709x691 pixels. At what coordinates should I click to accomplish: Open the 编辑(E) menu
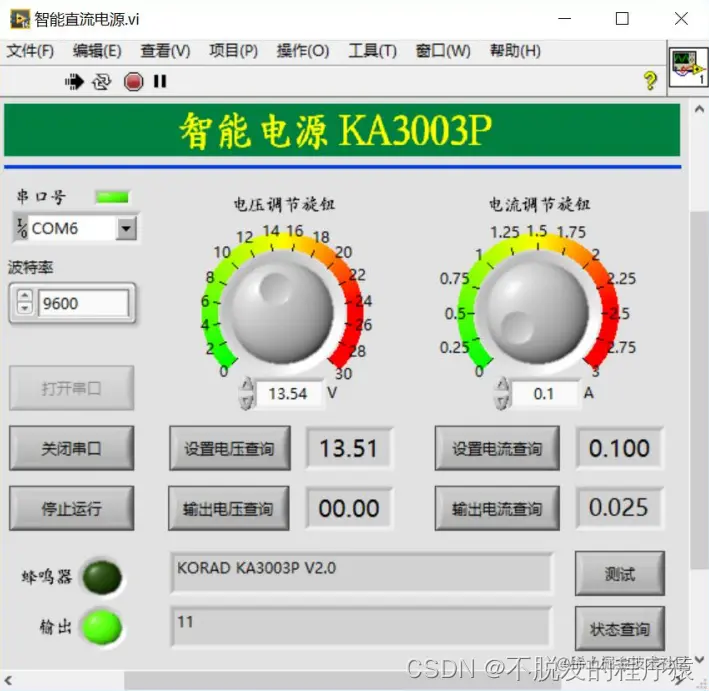[x=97, y=51]
